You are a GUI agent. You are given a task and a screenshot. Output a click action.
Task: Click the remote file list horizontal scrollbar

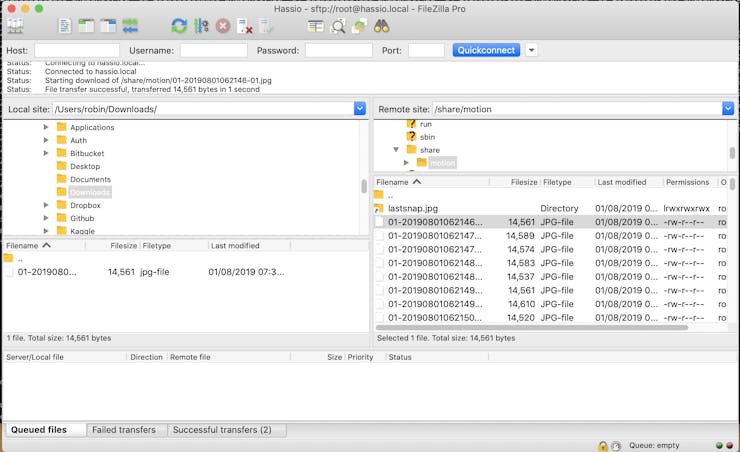point(532,327)
